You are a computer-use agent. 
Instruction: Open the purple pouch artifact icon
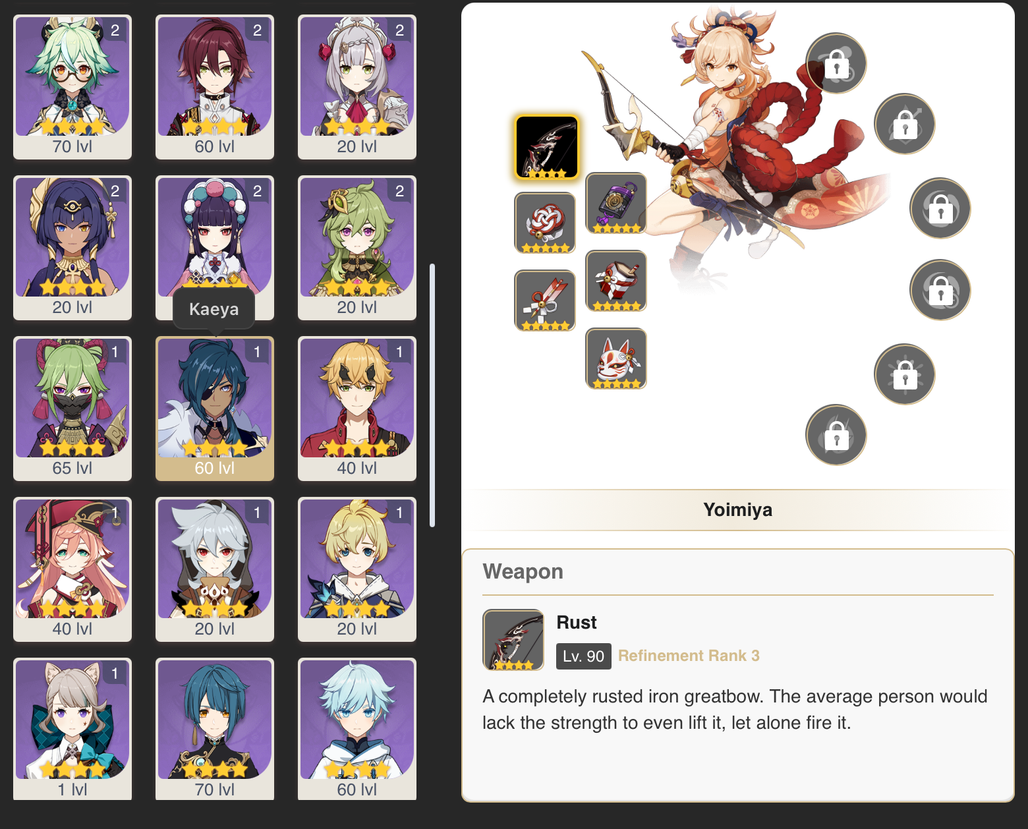[x=616, y=203]
